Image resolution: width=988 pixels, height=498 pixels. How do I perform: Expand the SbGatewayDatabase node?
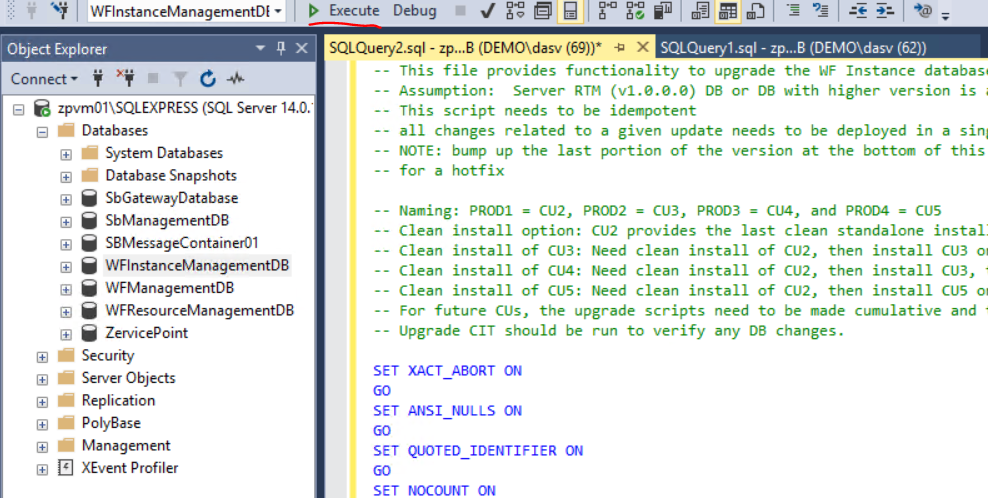tap(66, 199)
